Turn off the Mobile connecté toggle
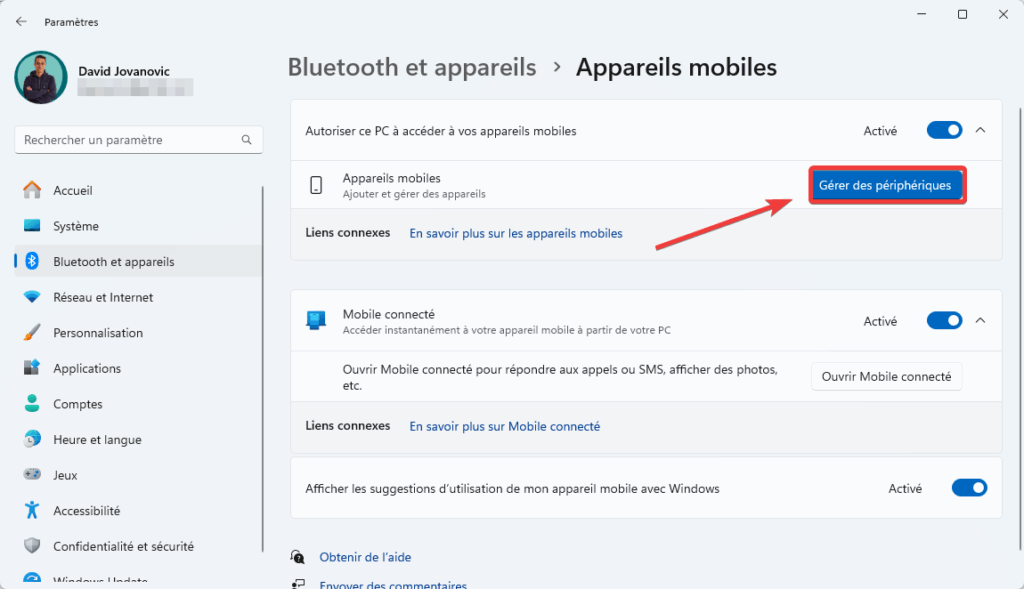The height and width of the screenshot is (589, 1024). click(x=944, y=321)
